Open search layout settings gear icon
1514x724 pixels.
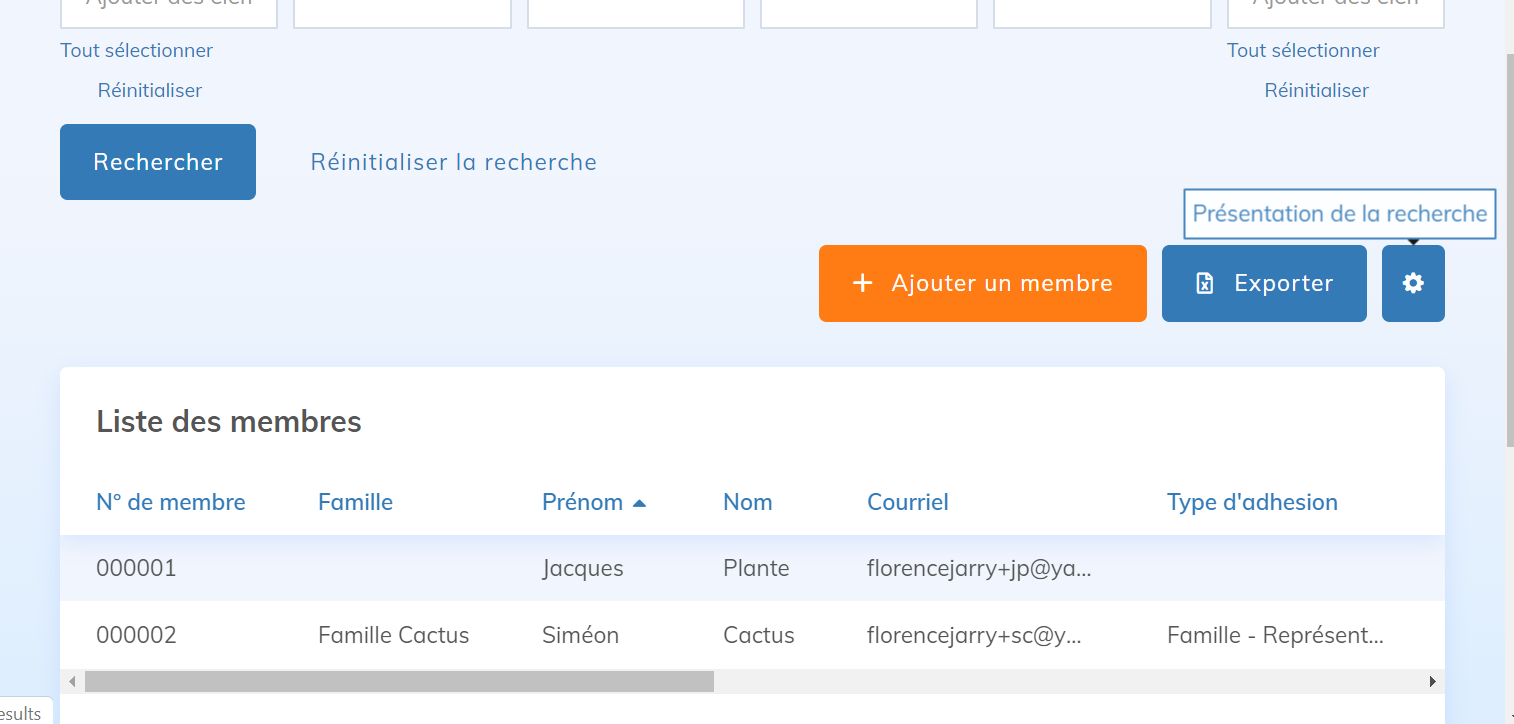1413,284
